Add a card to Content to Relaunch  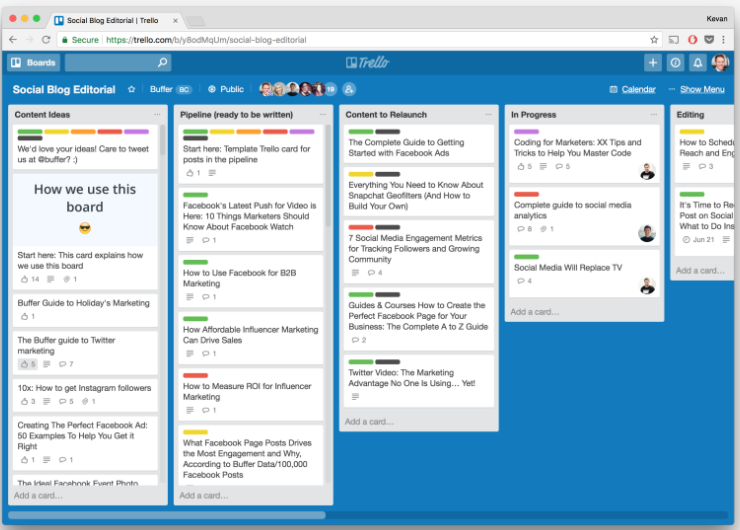tap(369, 421)
